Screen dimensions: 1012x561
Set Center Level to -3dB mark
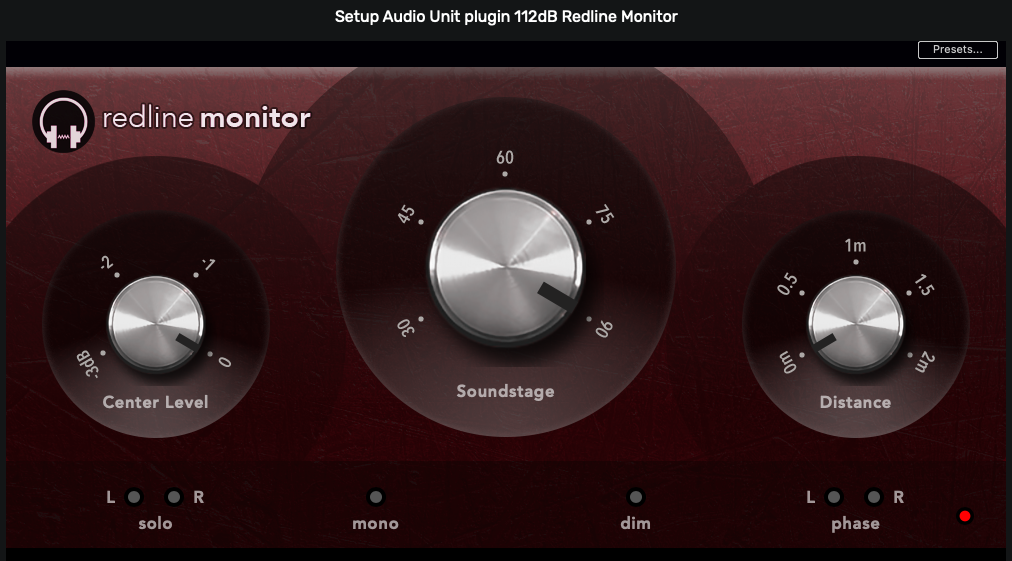pos(88,363)
